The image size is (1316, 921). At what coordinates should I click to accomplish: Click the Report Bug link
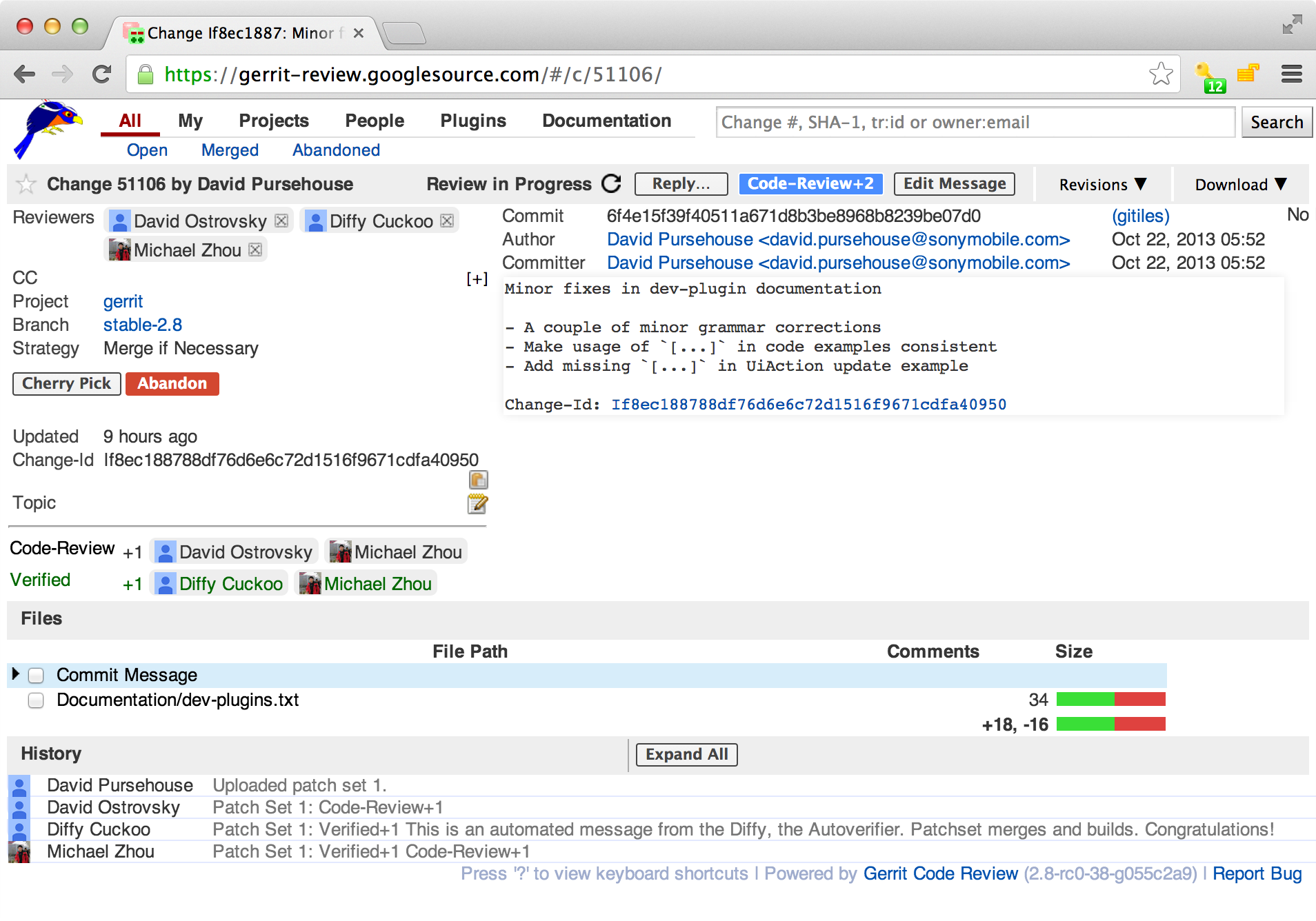(x=1257, y=873)
